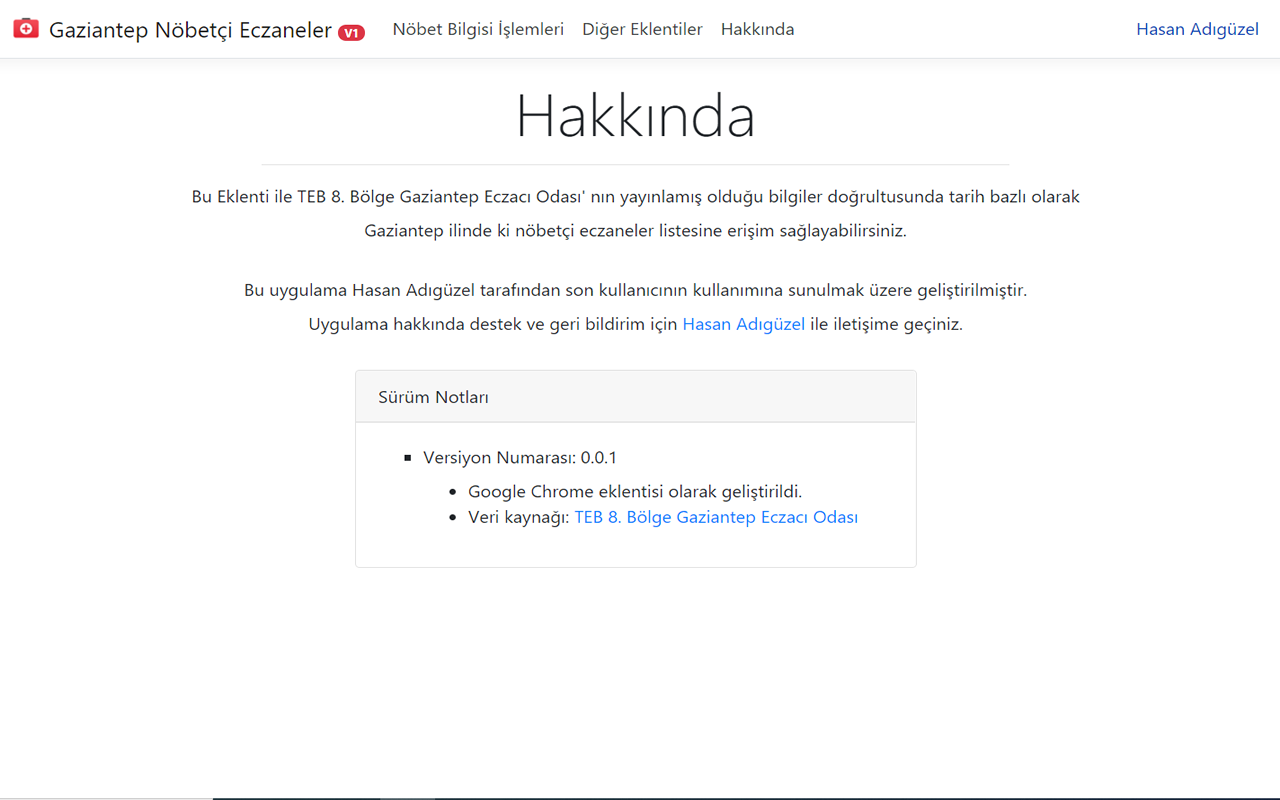Click the Veri kaynağı: label

coord(519,517)
